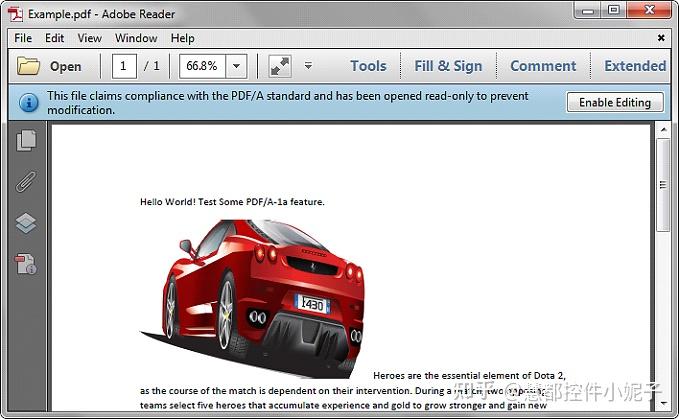Image resolution: width=679 pixels, height=419 pixels.
Task: Show the Layers panel
Action: [26, 223]
